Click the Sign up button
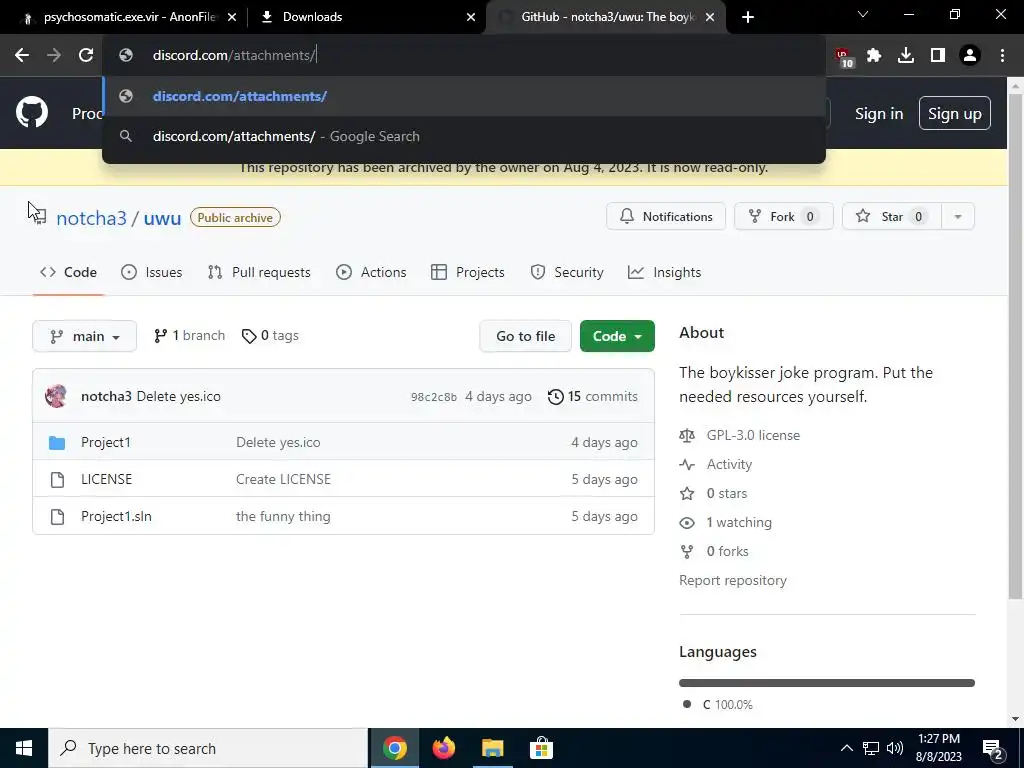Viewport: 1024px width, 768px height. (x=954, y=114)
